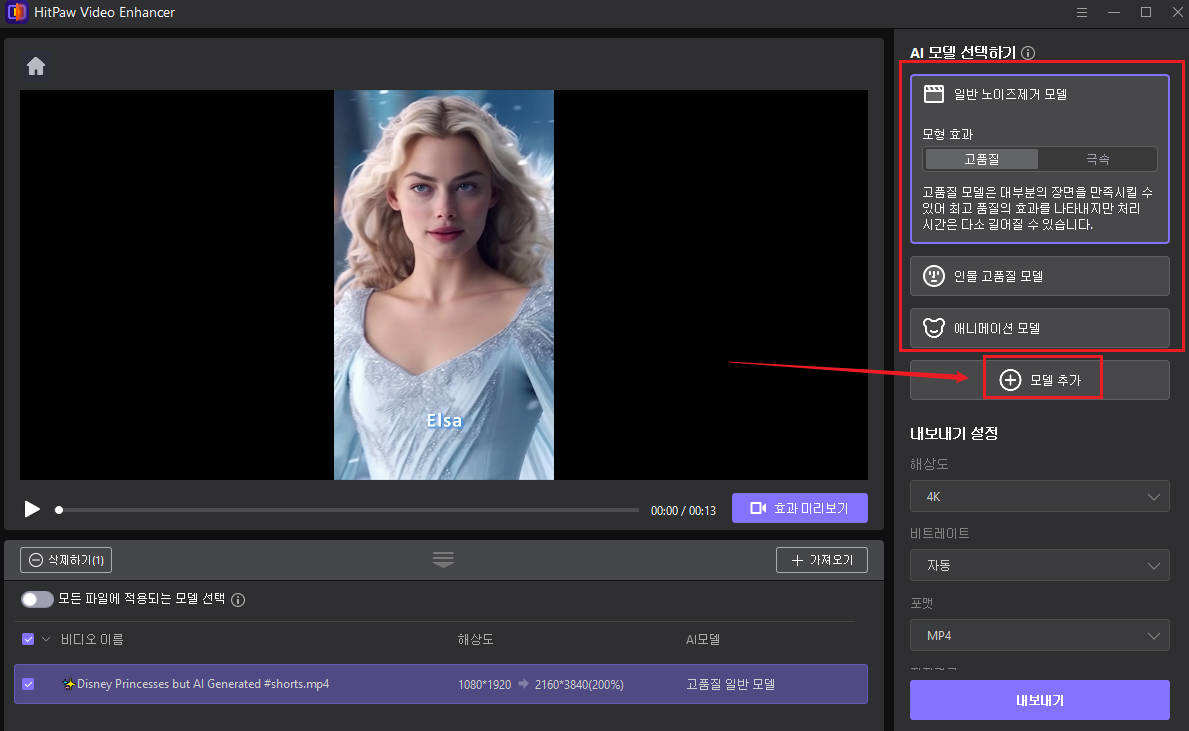Screen dimensions: 1189x731
Task: Show info for apply-to-all-files model option
Action: [238, 600]
